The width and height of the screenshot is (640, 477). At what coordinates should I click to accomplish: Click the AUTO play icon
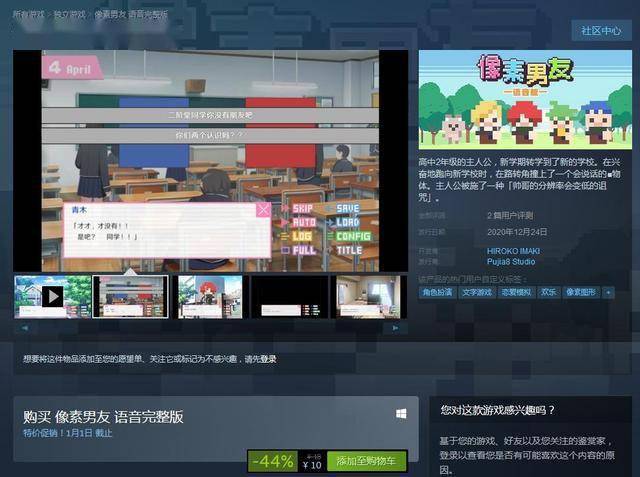click(298, 222)
